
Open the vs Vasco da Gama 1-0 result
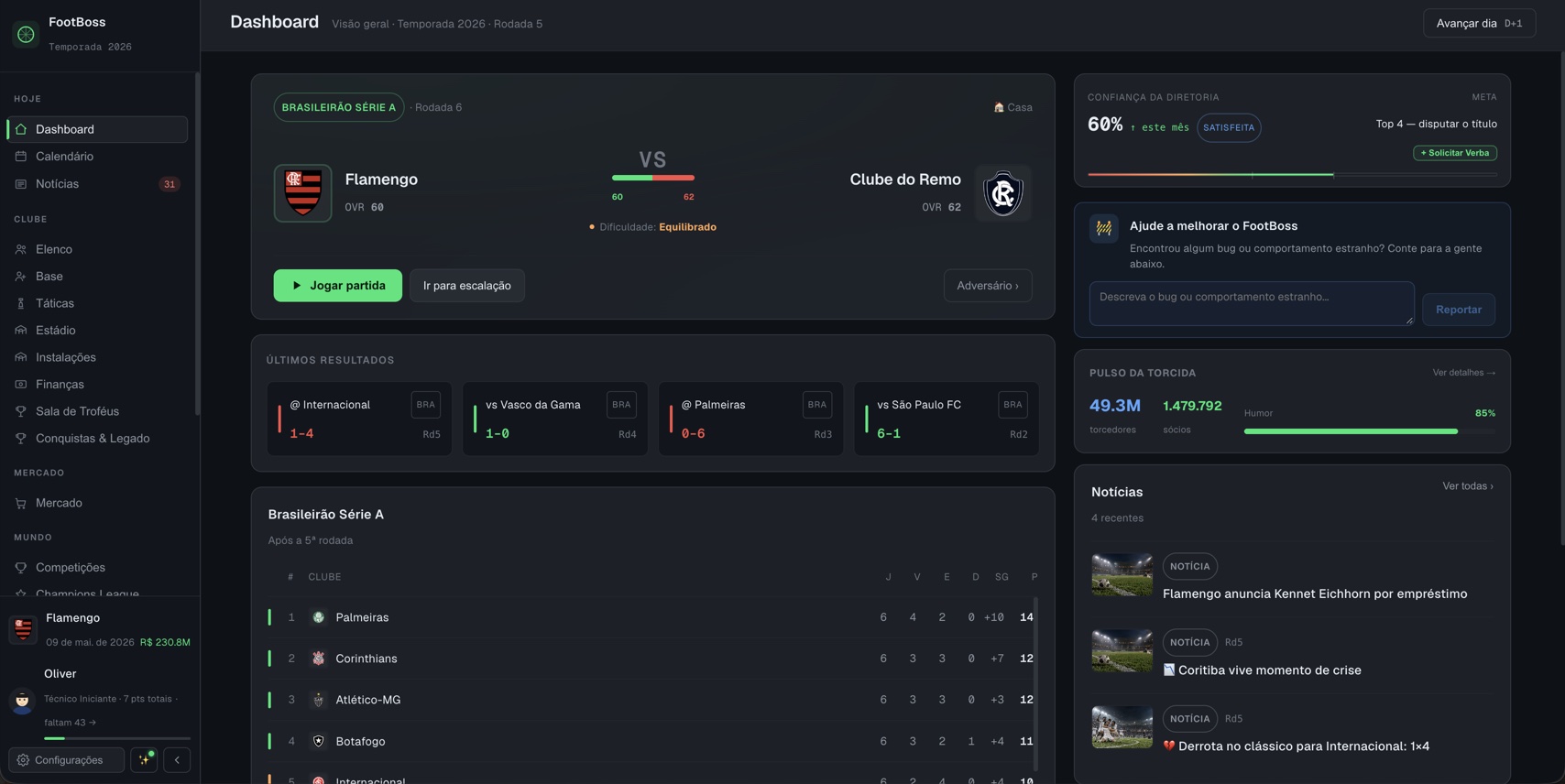[x=555, y=419]
